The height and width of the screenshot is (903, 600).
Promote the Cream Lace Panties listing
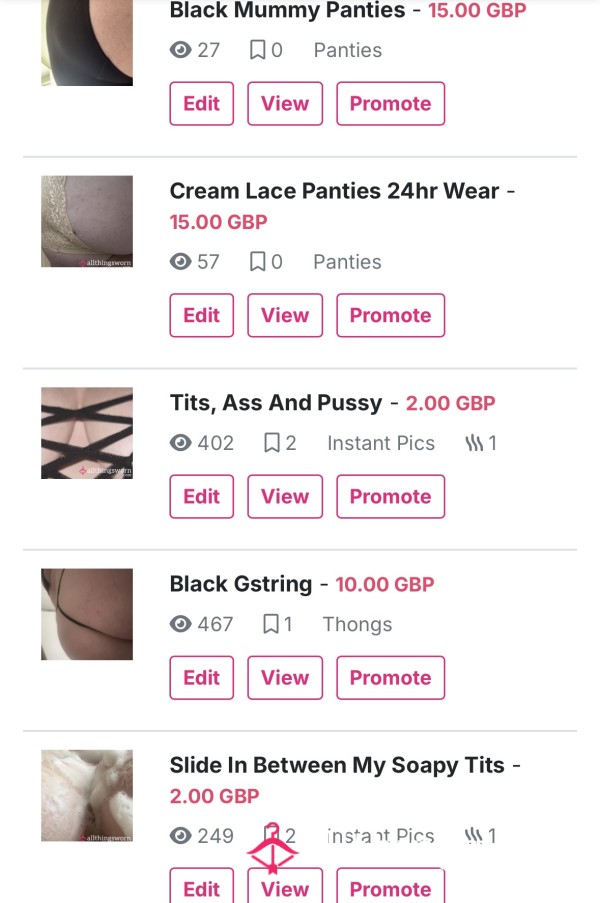tap(390, 315)
